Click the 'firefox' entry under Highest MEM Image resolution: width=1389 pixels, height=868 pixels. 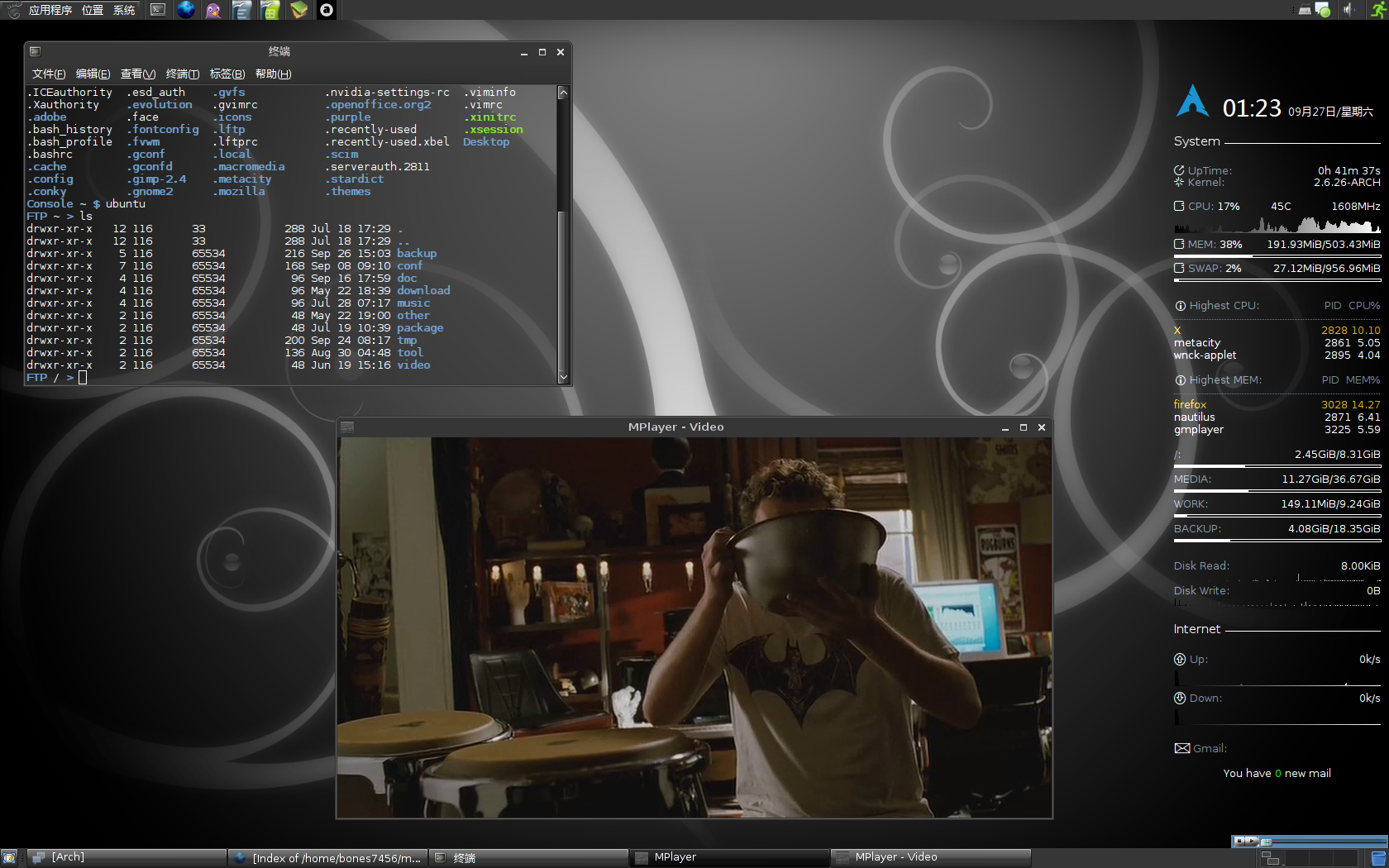[x=1190, y=404]
